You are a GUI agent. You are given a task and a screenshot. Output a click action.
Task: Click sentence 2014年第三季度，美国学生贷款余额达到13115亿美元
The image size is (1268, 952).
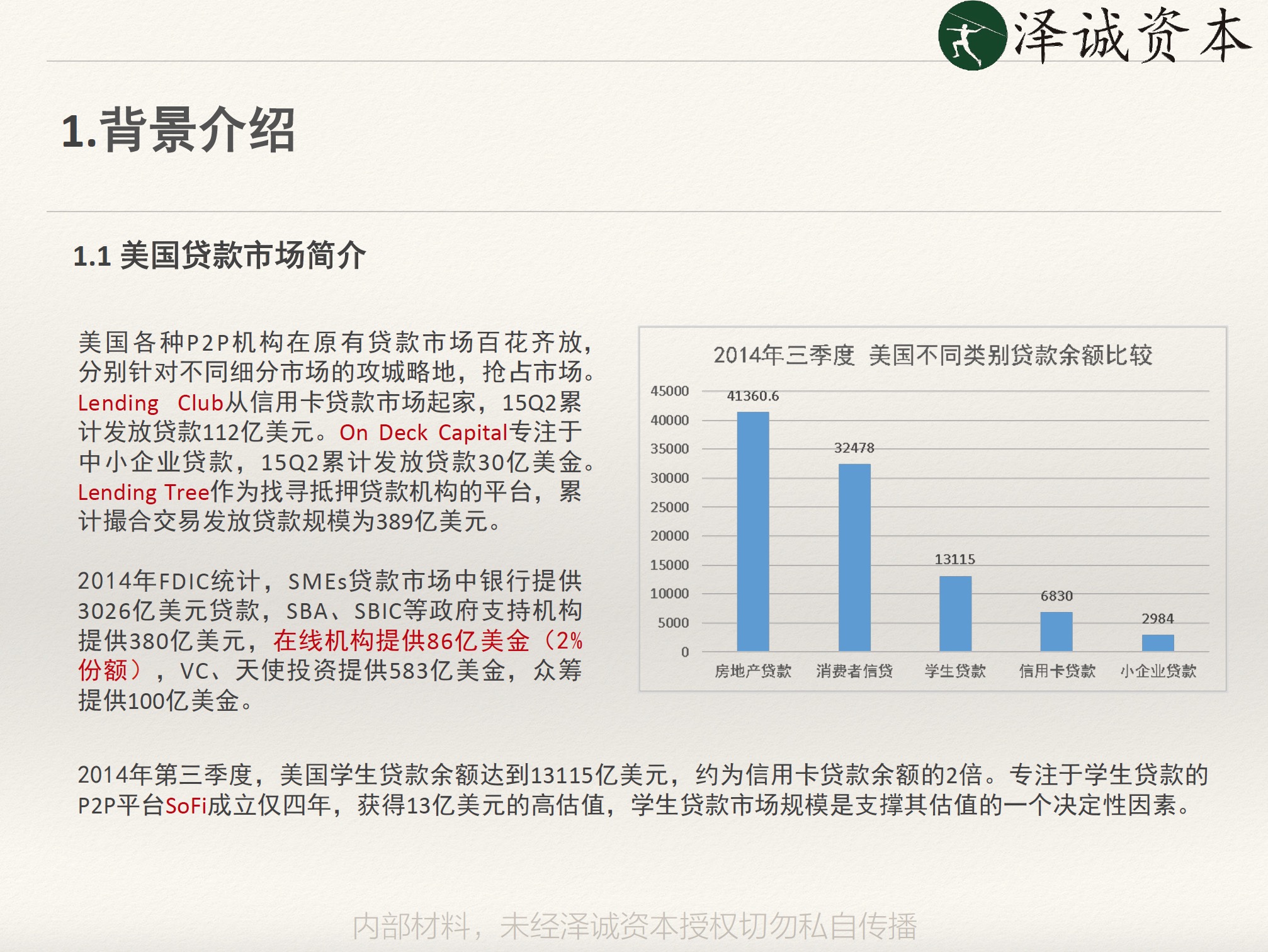click(373, 775)
